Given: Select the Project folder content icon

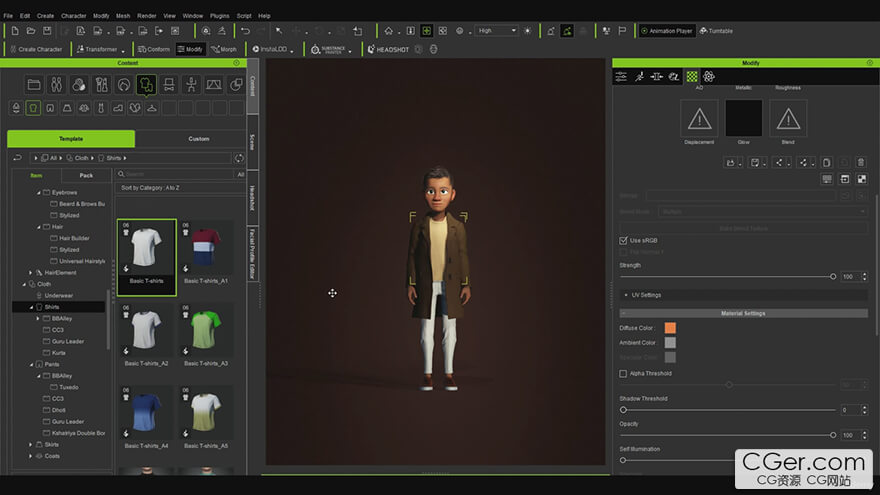Looking at the screenshot, I should point(34,85).
